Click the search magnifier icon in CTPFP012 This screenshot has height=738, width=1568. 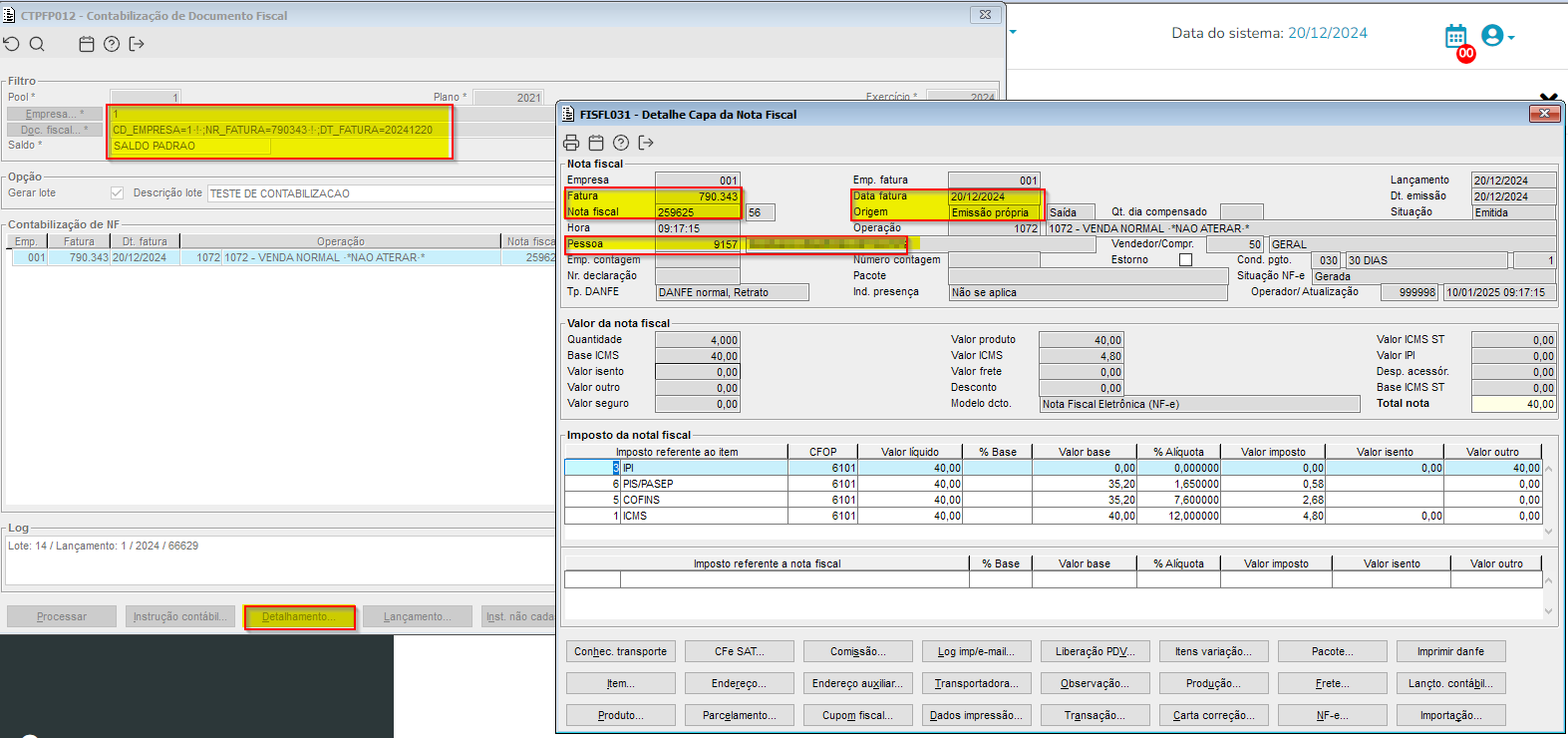click(37, 44)
